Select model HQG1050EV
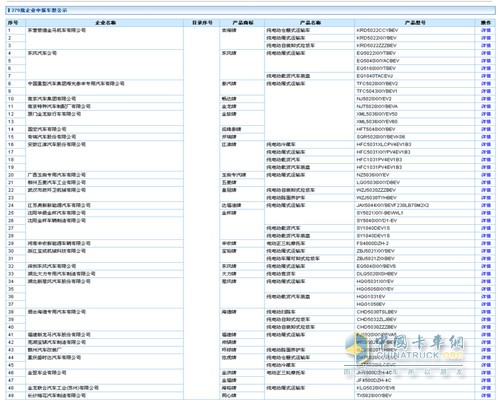Screen dimensions: 500x400 (x=371, y=304)
